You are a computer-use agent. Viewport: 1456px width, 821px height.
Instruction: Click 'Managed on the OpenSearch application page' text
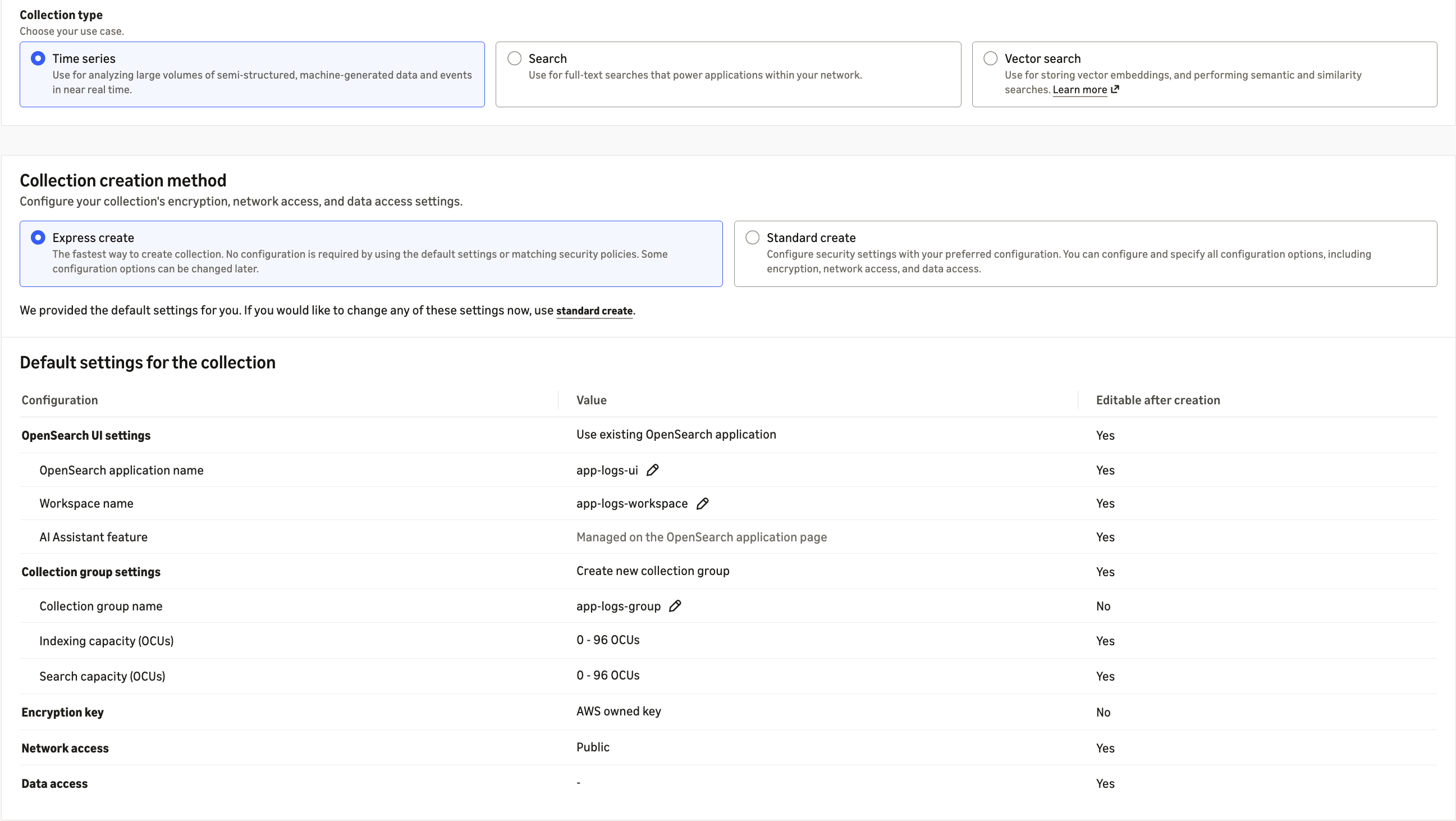[x=702, y=537]
